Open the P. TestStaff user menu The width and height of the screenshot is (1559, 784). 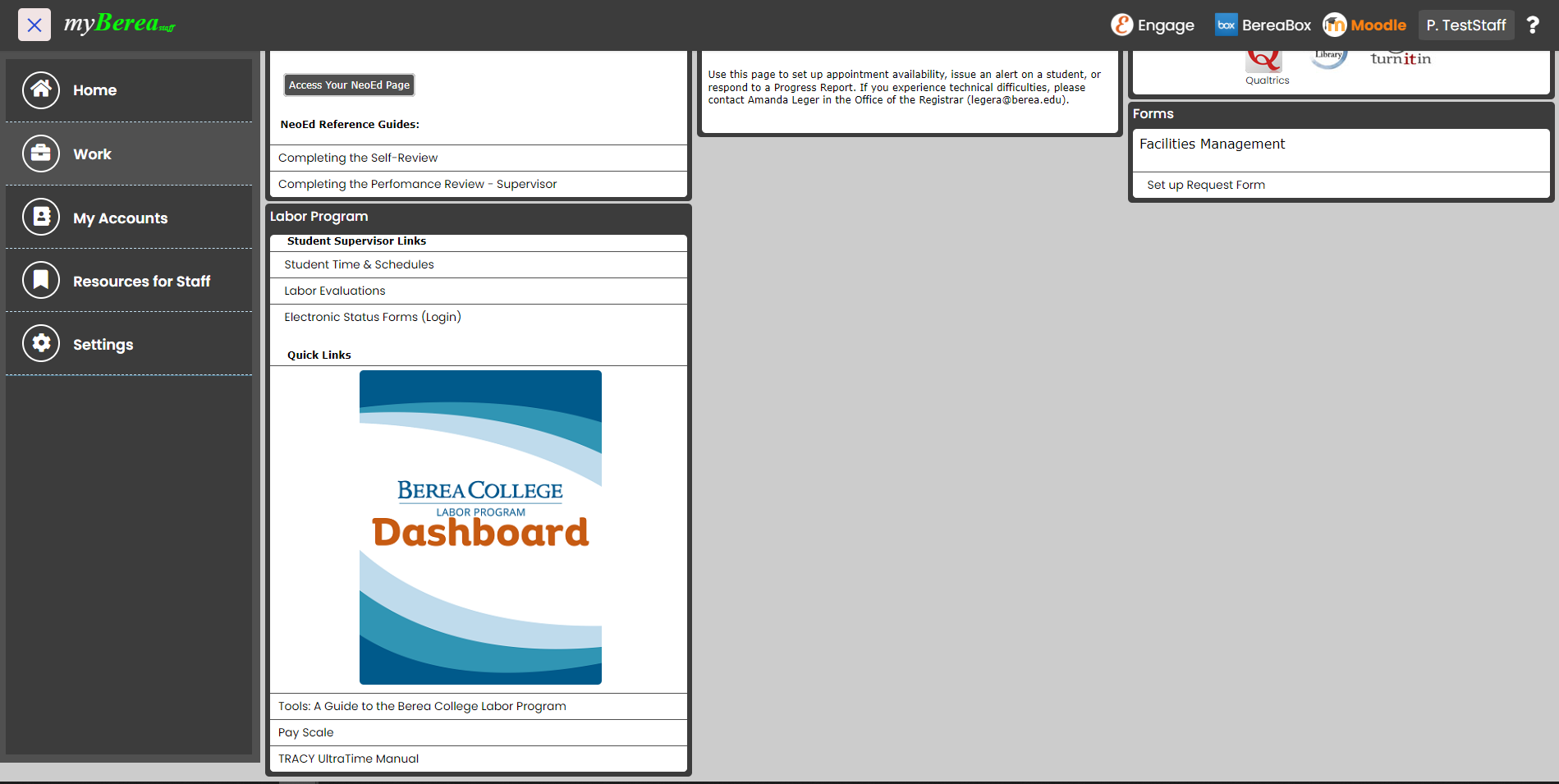pos(1465,25)
